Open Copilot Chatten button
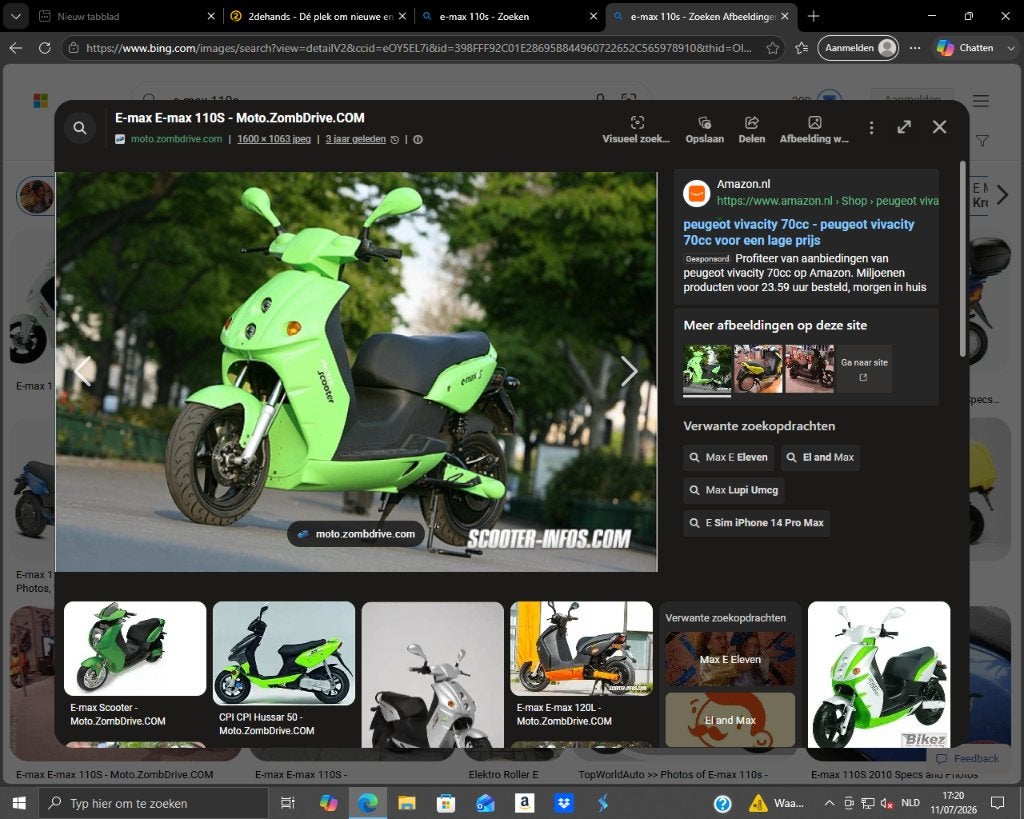Image resolution: width=1024 pixels, height=819 pixels. 965,48
